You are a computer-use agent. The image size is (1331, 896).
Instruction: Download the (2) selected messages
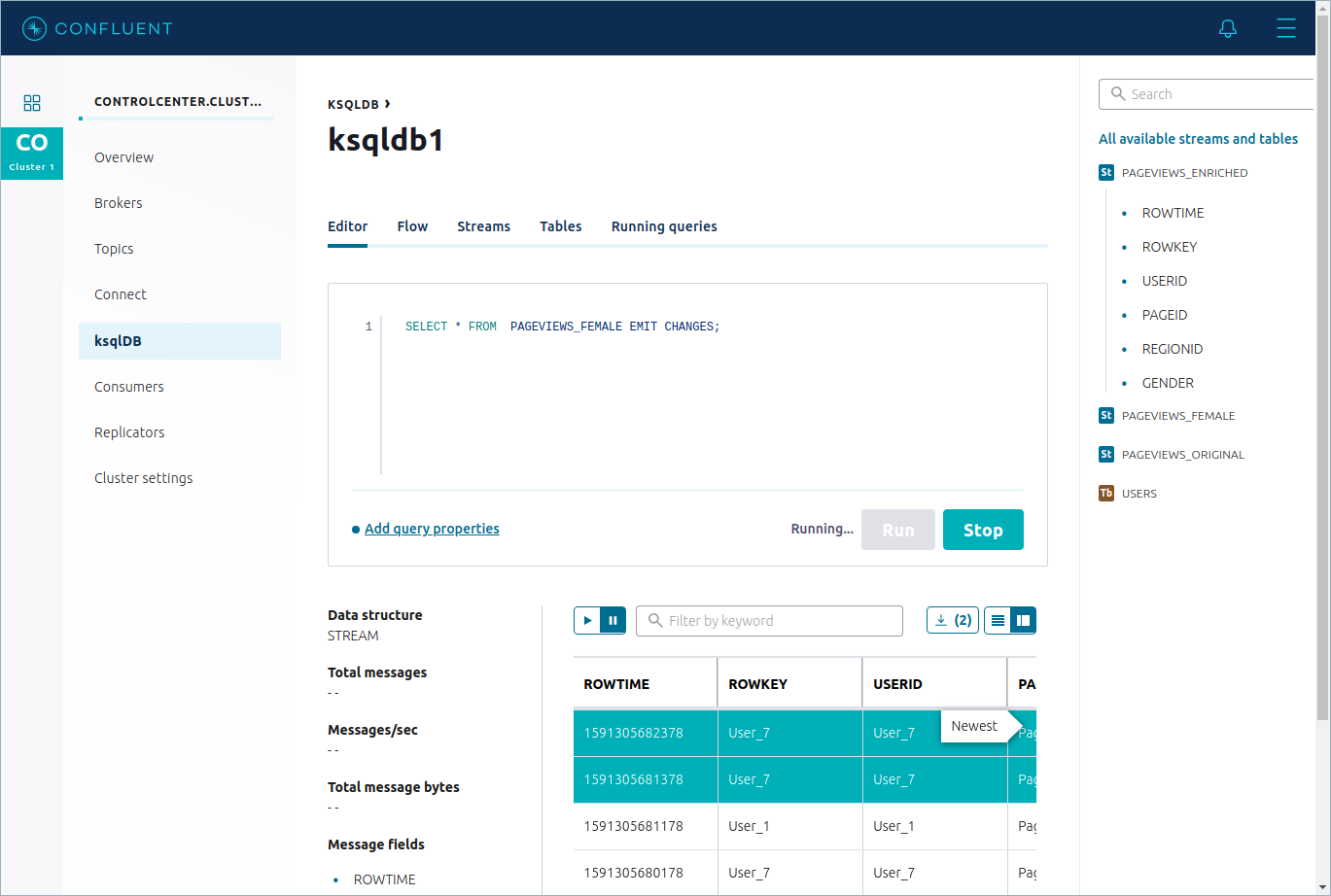tap(953, 620)
